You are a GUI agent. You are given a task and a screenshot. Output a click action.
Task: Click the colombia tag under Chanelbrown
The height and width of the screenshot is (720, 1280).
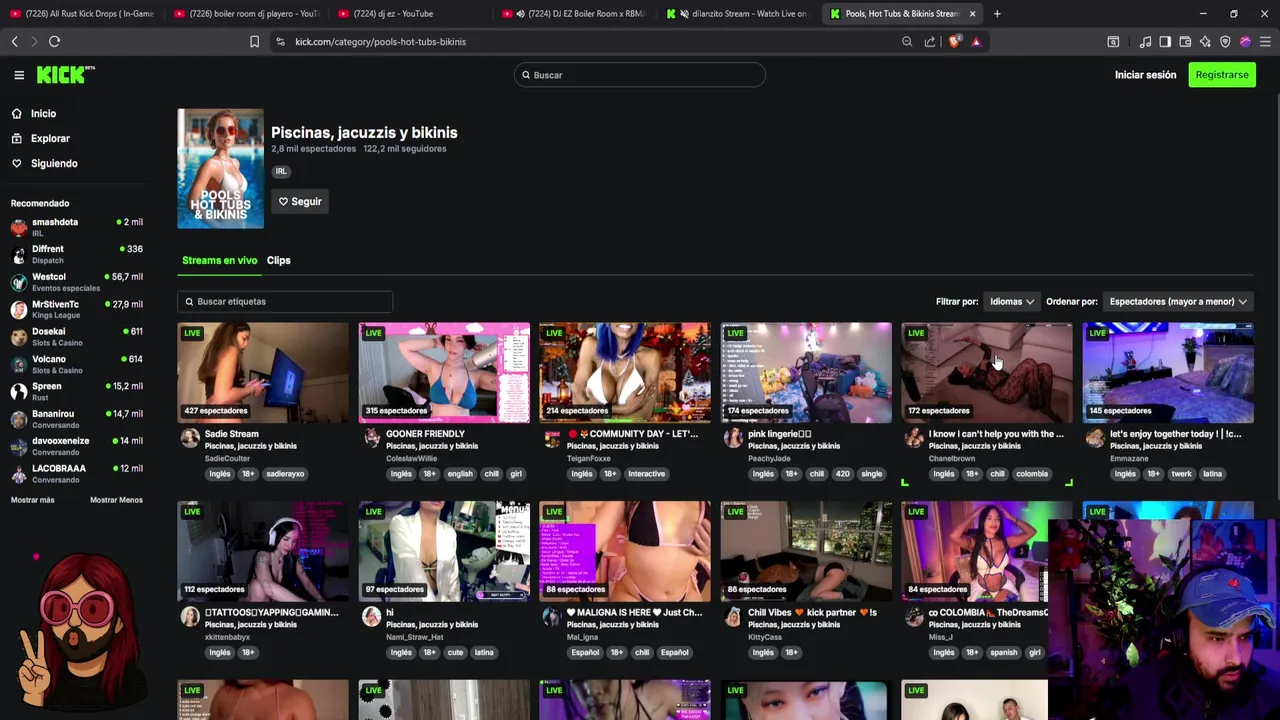click(1032, 474)
